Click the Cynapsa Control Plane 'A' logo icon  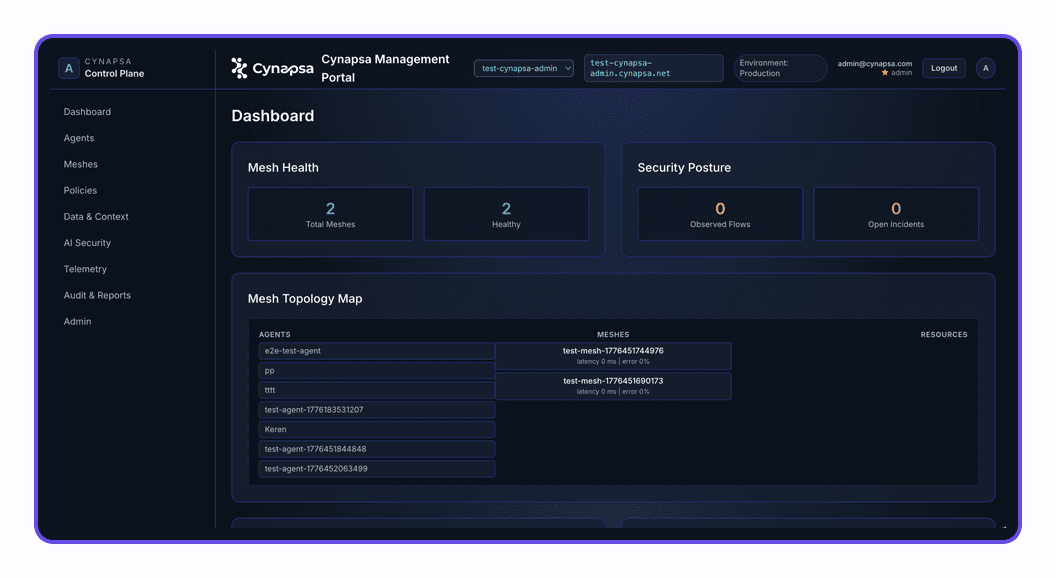pos(69,68)
